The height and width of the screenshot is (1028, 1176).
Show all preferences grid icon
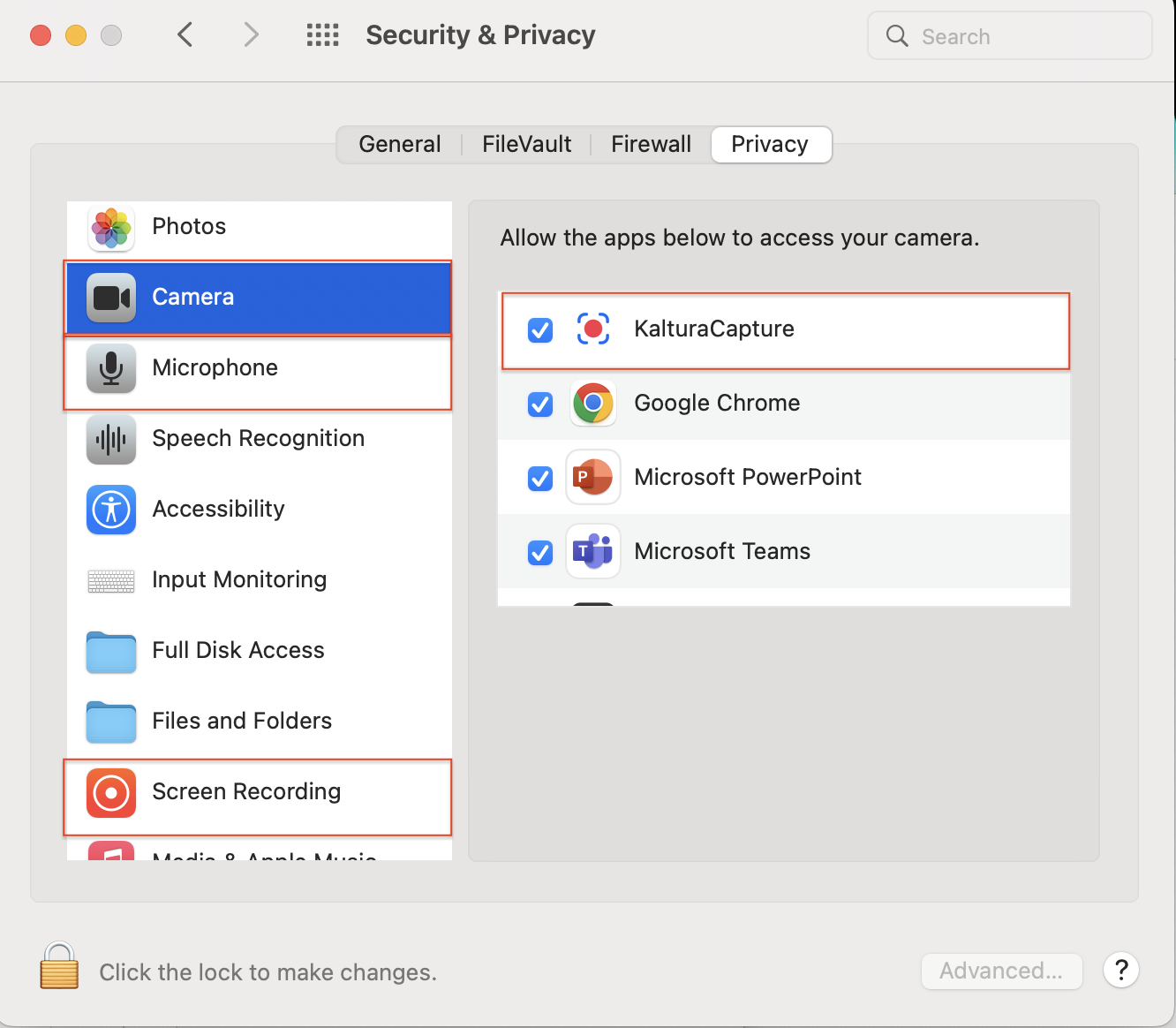(322, 35)
